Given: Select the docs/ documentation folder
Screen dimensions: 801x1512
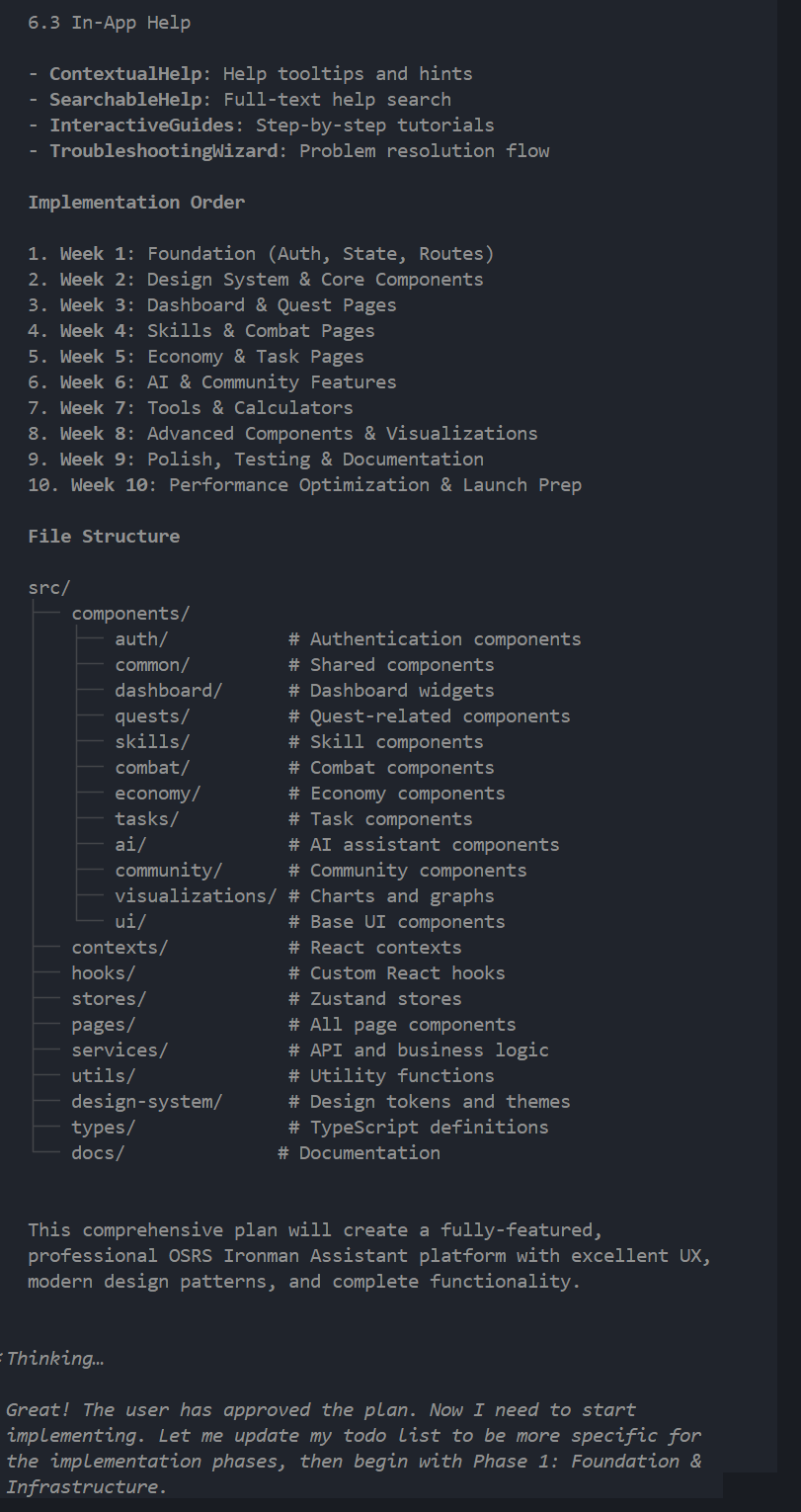Looking at the screenshot, I should (97, 1152).
